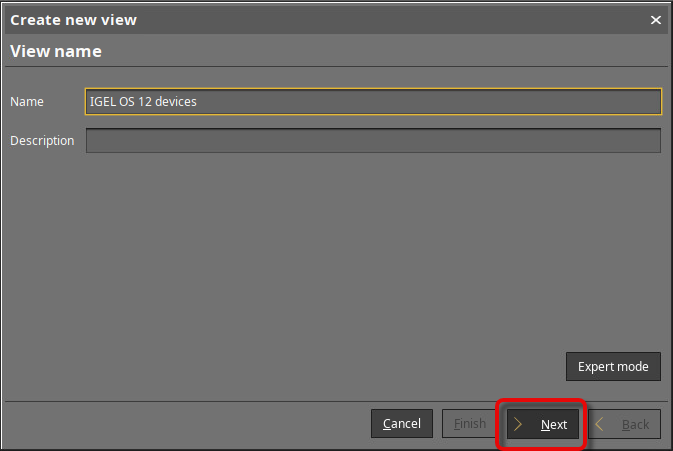673x451 pixels.
Task: Close the Create new view dialog
Action: [656, 20]
